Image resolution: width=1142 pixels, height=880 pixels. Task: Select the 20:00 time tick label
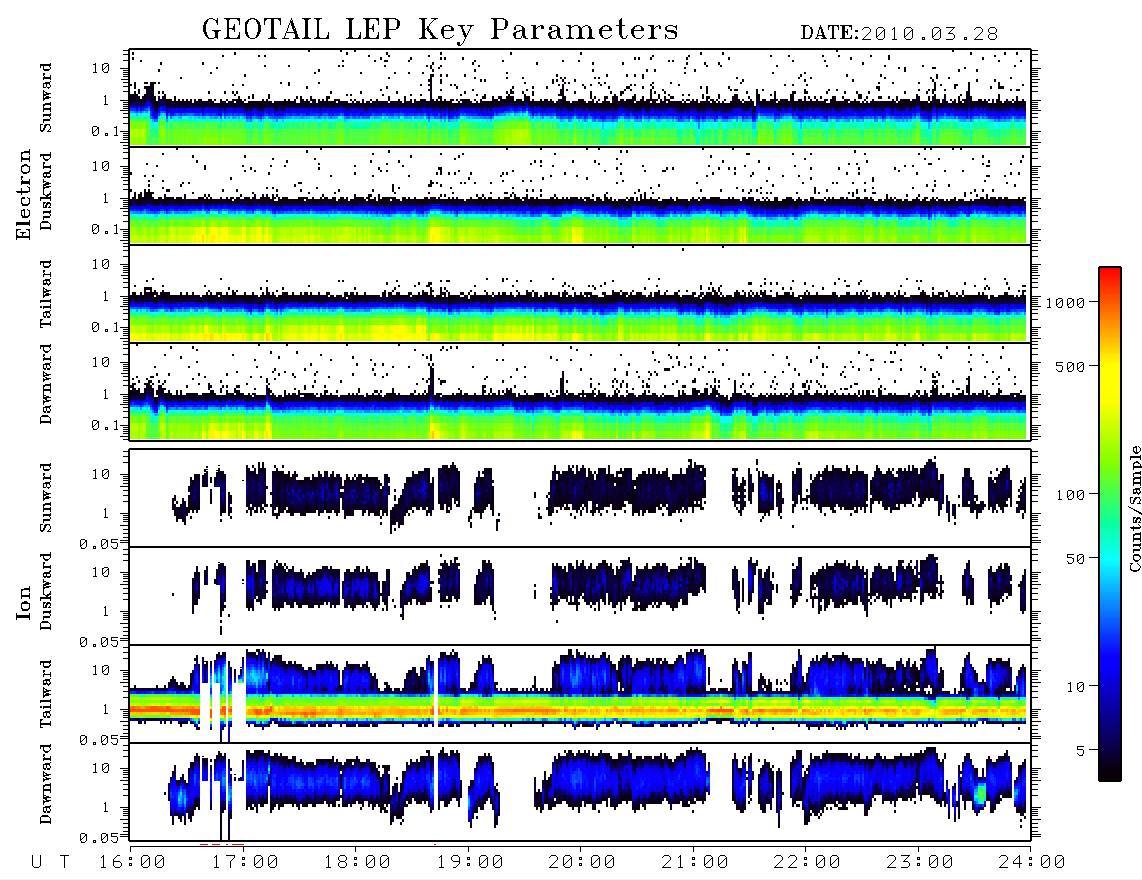[582, 863]
